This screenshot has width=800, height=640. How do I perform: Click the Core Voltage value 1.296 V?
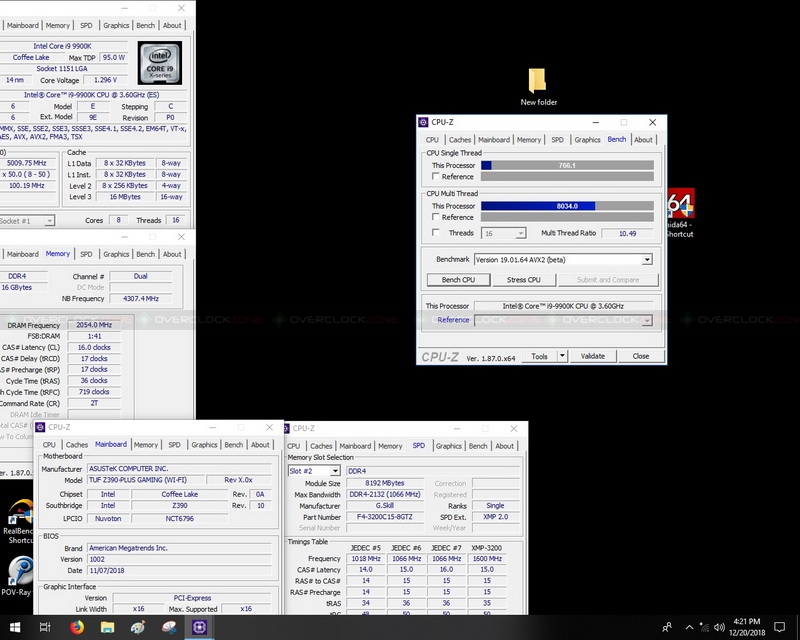click(105, 80)
